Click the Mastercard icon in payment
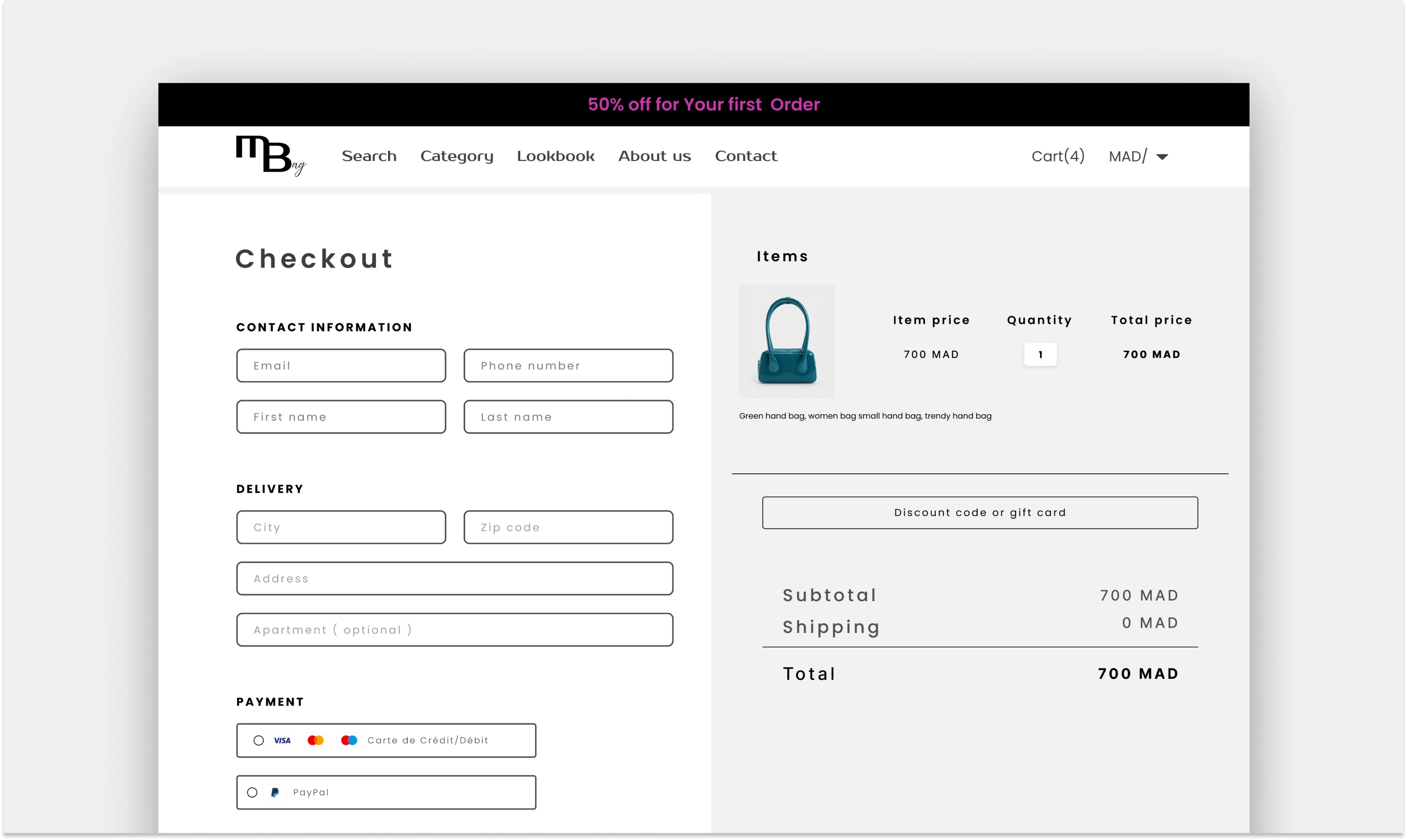This screenshot has width=1407, height=840. (315, 740)
